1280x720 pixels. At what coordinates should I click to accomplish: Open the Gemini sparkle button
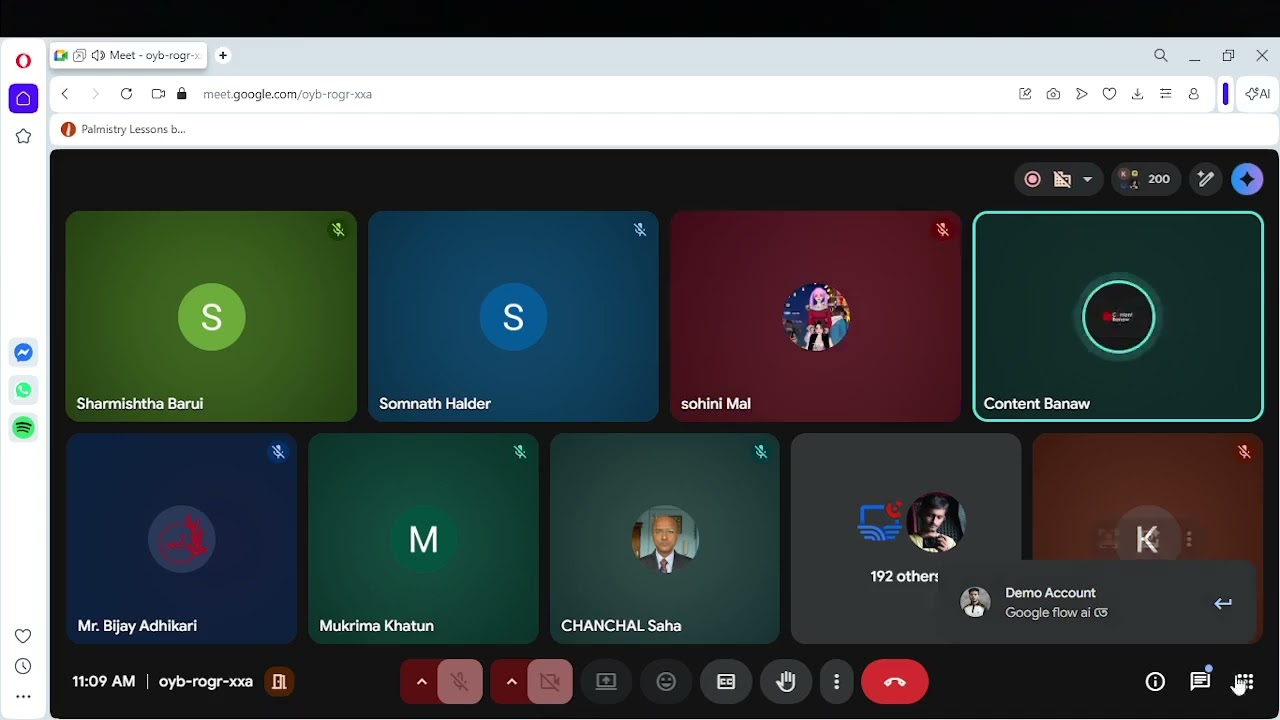pyautogui.click(x=1247, y=179)
